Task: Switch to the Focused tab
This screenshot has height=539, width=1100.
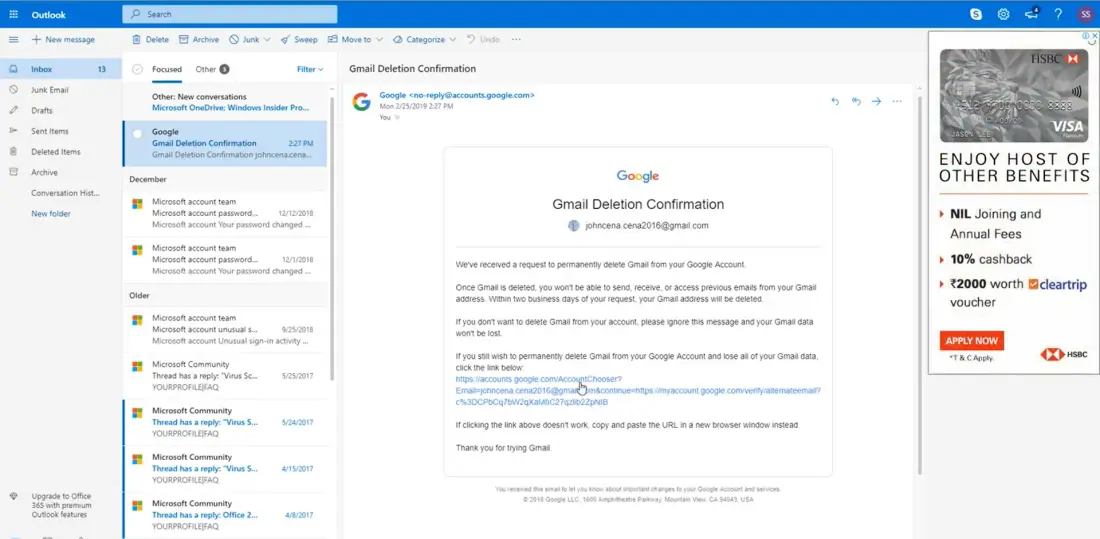Action: tap(167, 69)
